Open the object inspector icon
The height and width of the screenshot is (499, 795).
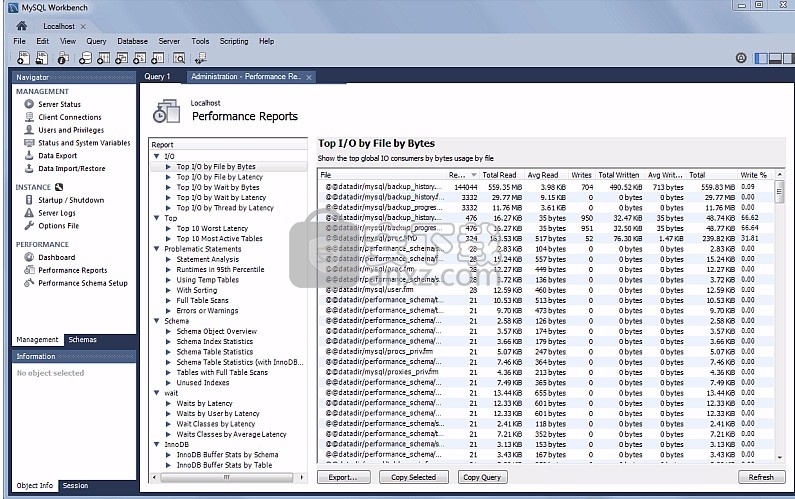(x=63, y=58)
